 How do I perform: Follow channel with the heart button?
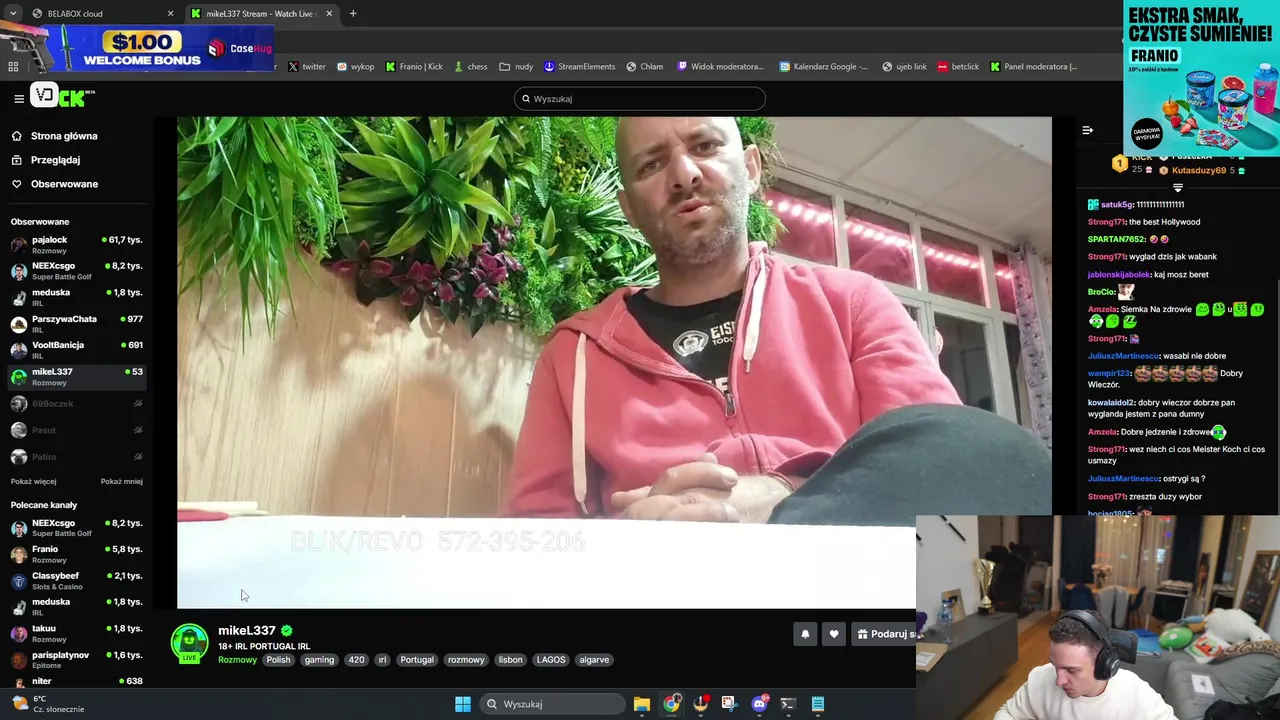(833, 634)
